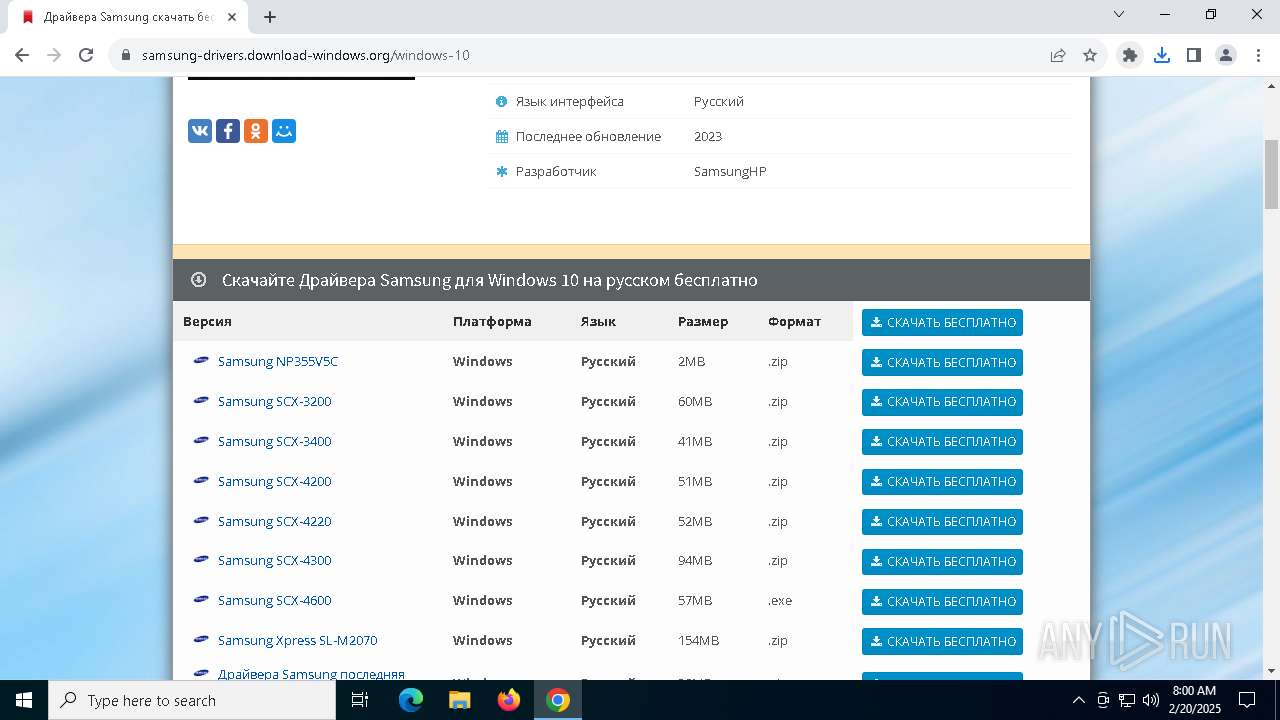The height and width of the screenshot is (720, 1280).
Task: Click .exe format cell
Action: click(780, 600)
